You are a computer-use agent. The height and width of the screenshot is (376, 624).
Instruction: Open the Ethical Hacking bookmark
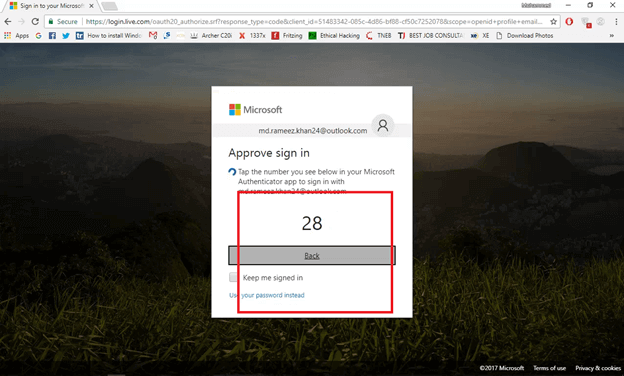tap(334, 35)
